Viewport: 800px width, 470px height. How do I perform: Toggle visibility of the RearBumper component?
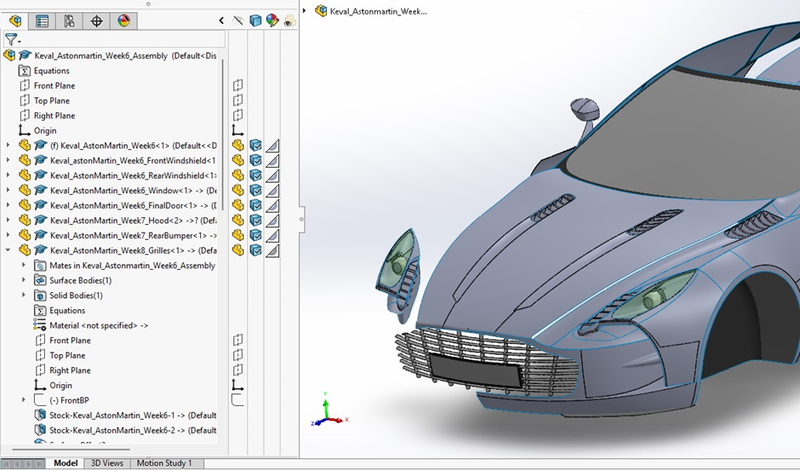tap(238, 235)
